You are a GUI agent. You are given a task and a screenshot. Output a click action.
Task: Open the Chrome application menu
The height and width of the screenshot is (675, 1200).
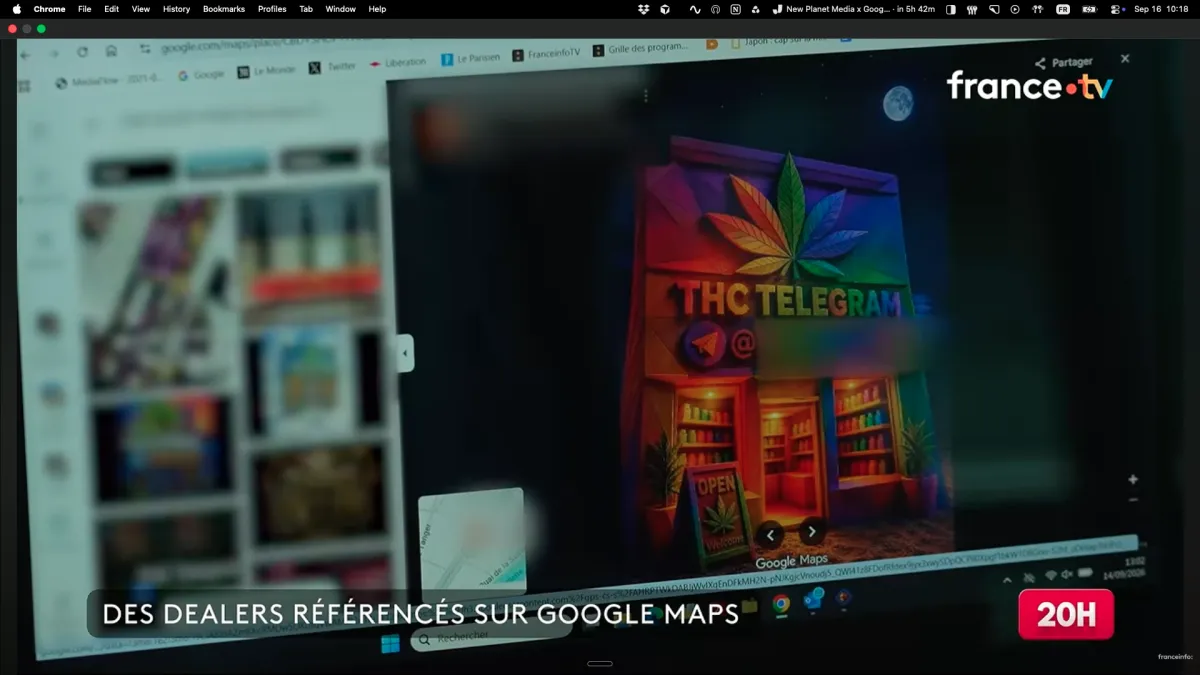49,9
